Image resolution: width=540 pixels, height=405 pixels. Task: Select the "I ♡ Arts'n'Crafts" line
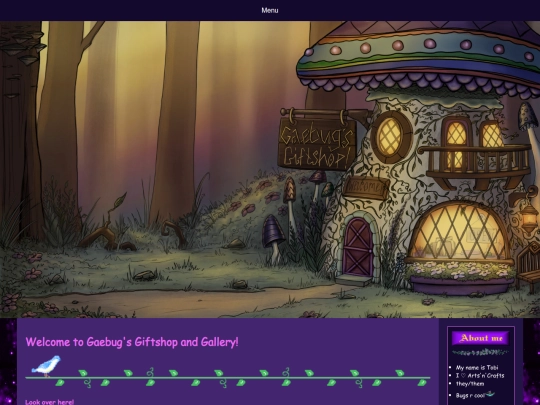(x=480, y=375)
